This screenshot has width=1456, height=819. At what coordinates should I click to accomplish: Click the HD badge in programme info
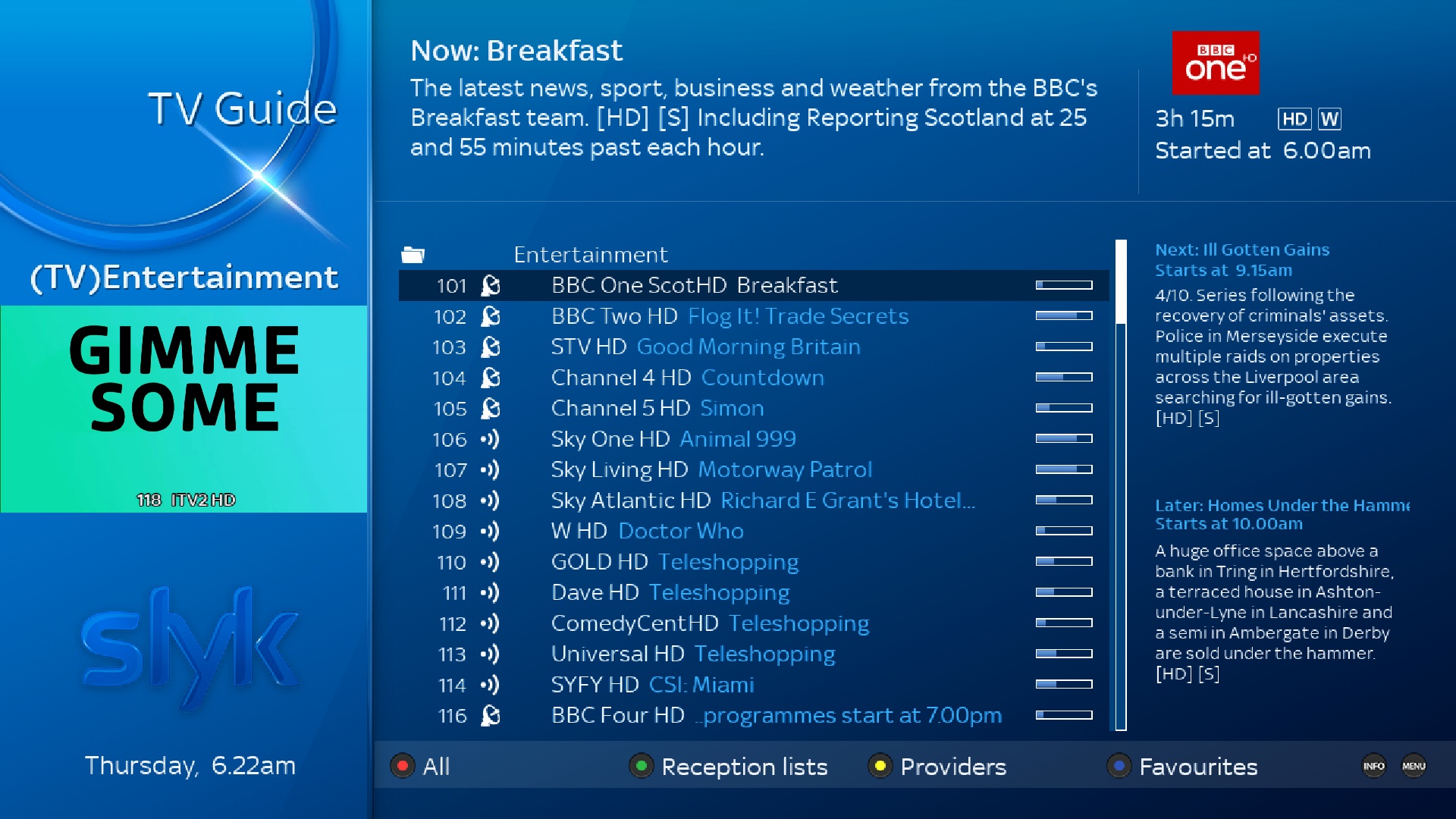(x=1294, y=119)
